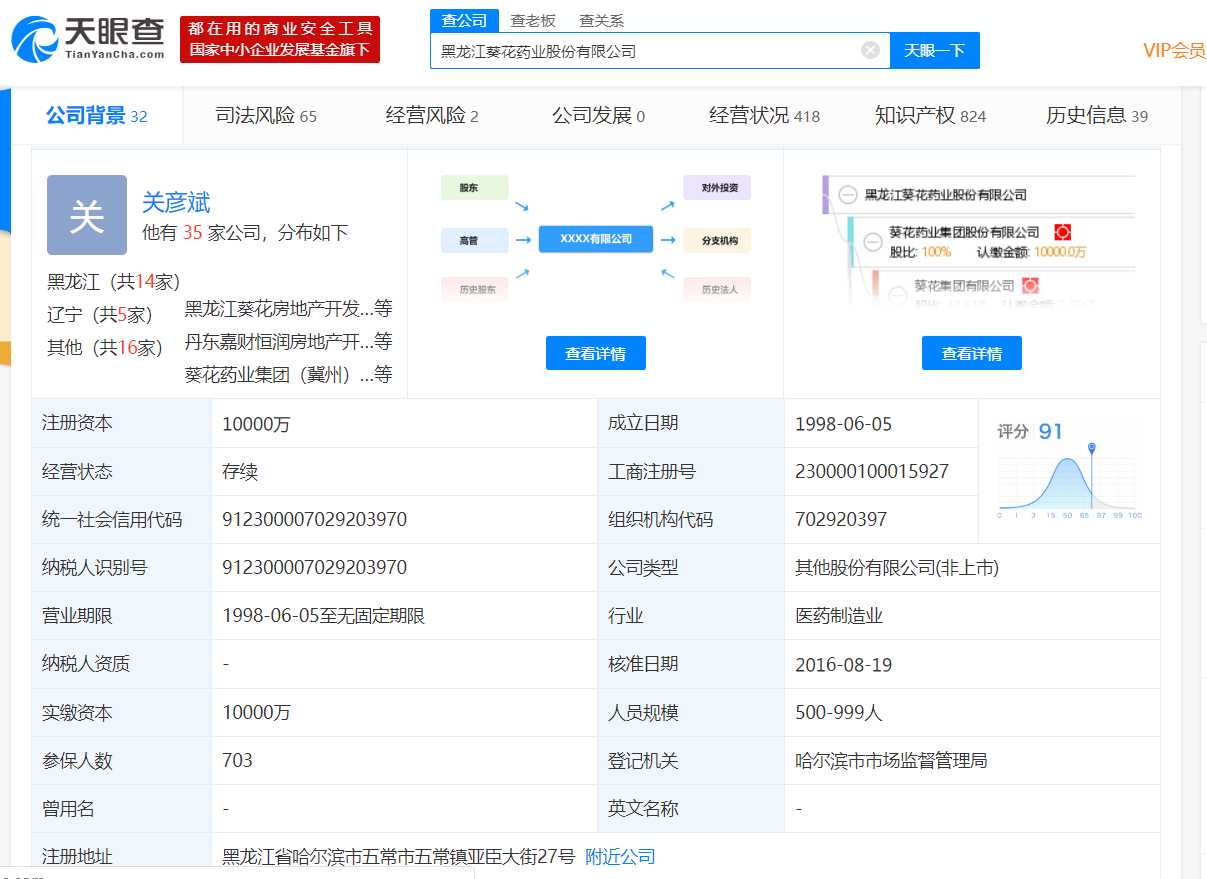Click the 对外投资 node in diagram
The image size is (1207, 879).
(x=717, y=188)
